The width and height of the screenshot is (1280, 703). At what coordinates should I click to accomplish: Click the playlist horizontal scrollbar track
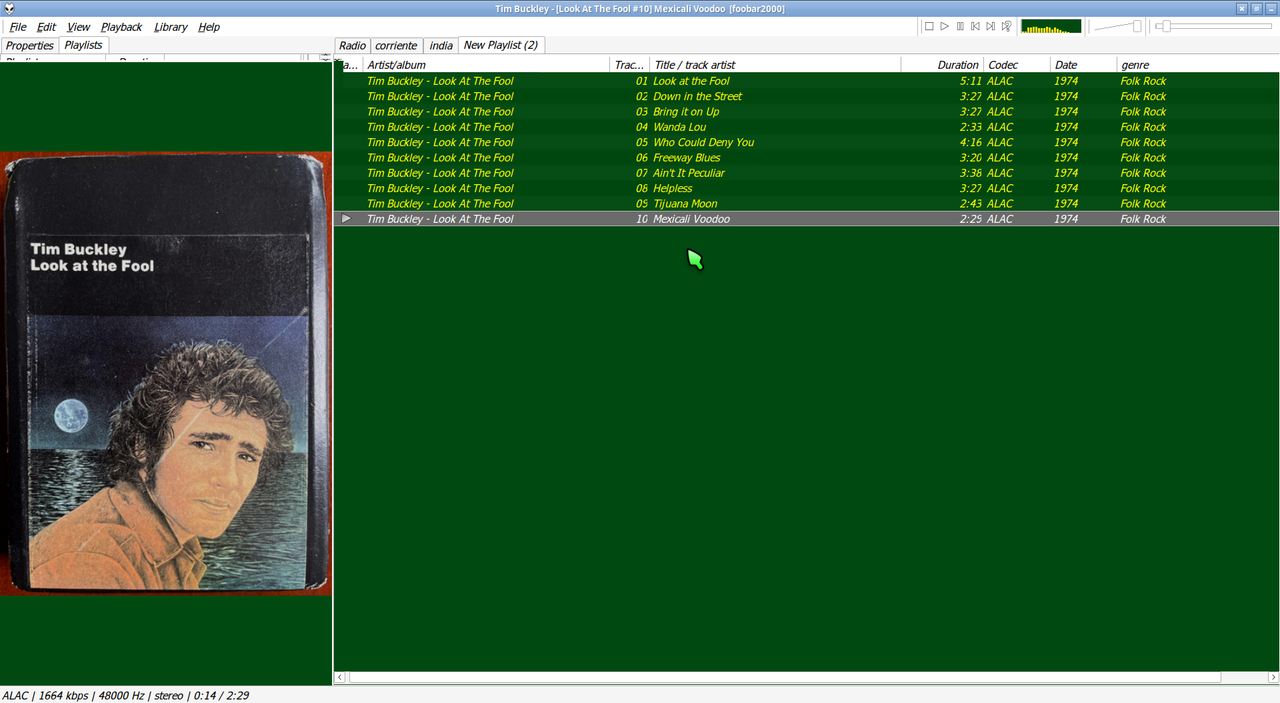point(806,677)
